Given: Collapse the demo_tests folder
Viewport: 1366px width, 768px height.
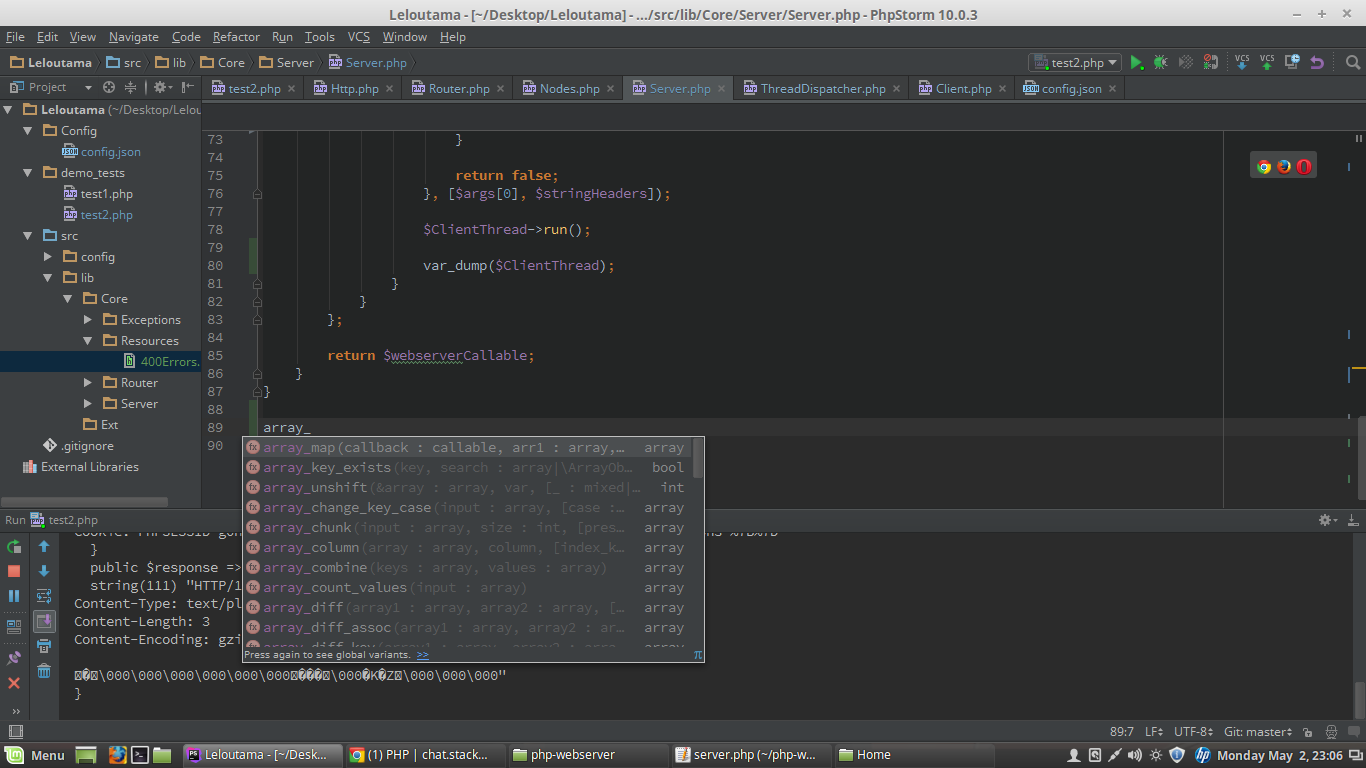Looking at the screenshot, I should (28, 173).
